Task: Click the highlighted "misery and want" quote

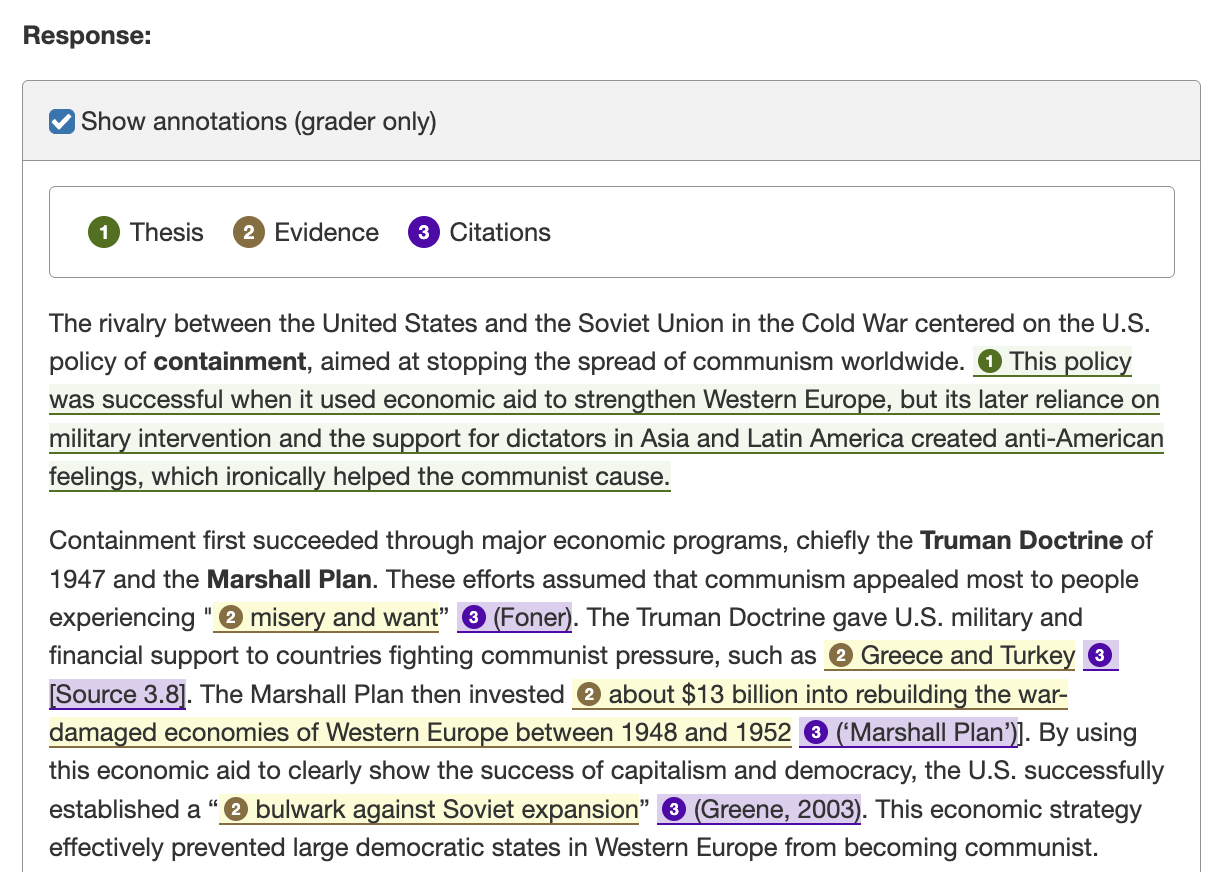Action: coord(343,618)
